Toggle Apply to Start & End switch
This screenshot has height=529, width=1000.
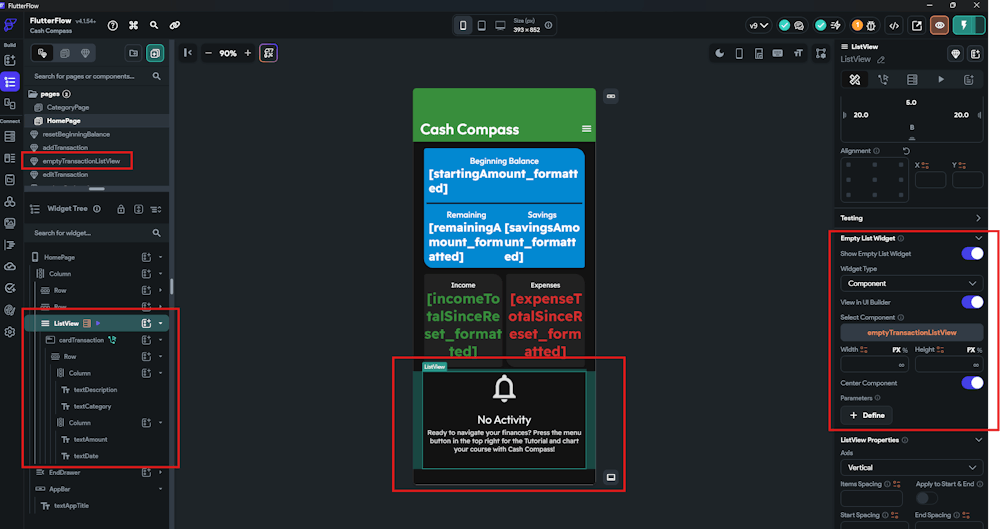pos(927,498)
